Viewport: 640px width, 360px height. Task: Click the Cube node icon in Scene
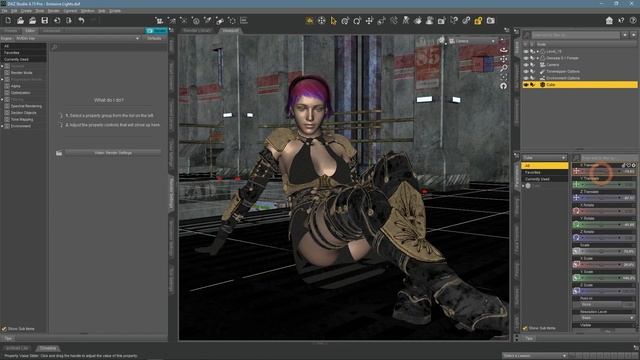pos(542,84)
